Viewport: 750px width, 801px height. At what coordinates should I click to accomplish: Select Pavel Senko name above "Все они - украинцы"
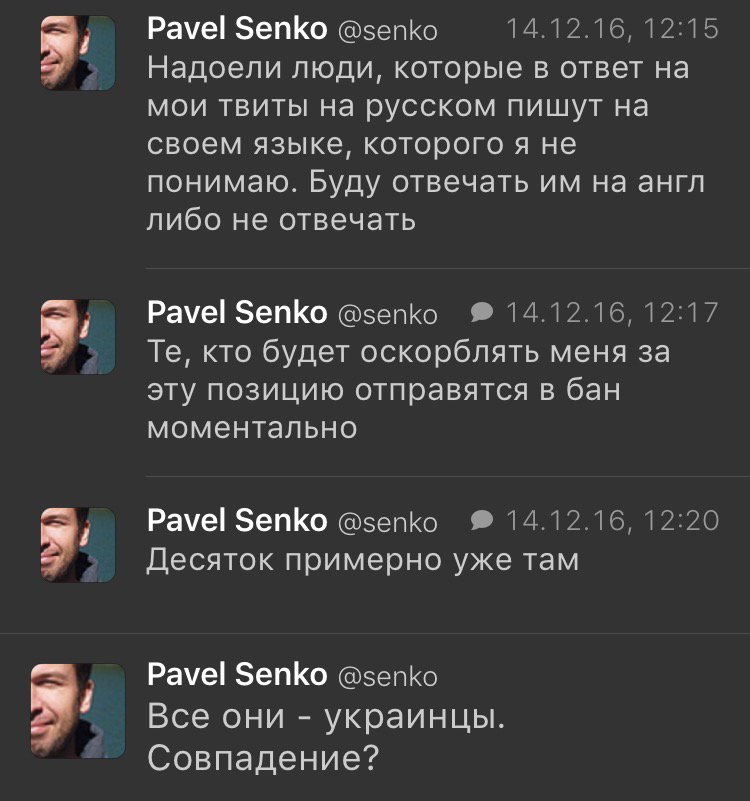(237, 675)
